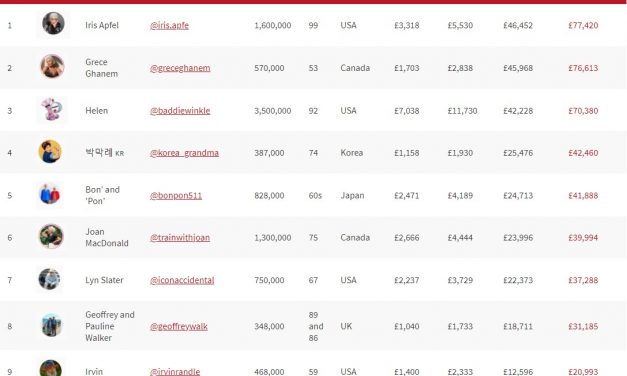This screenshot has width=627, height=376.
Task: Click Iris Apfel's avatar photo
Action: [53, 23]
